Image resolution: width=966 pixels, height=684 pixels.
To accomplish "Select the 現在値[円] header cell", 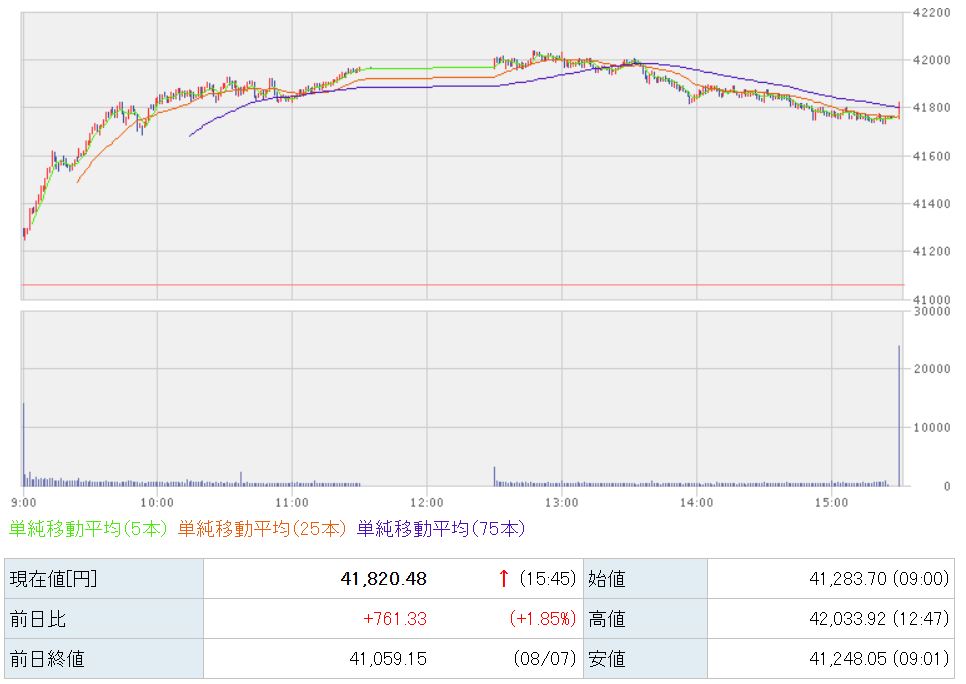I will tap(104, 579).
